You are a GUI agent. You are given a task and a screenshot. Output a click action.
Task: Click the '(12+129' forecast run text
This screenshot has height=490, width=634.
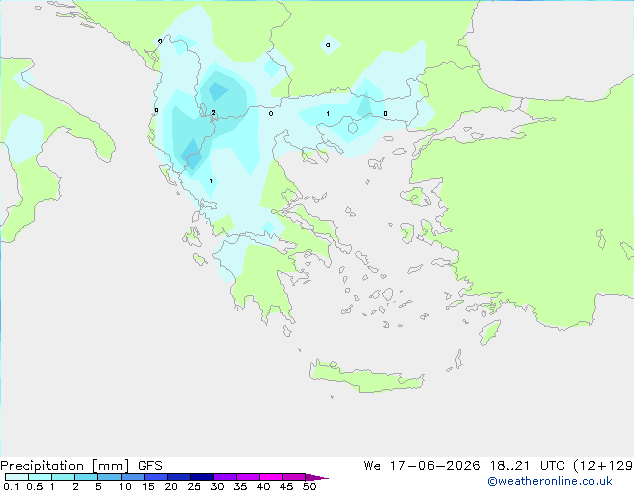603,466
